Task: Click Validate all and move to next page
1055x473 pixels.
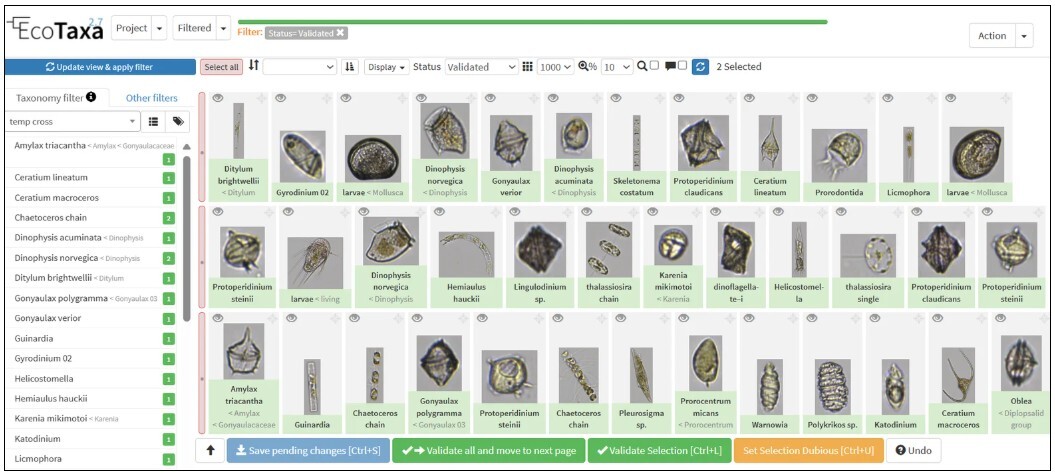Action: coord(488,451)
